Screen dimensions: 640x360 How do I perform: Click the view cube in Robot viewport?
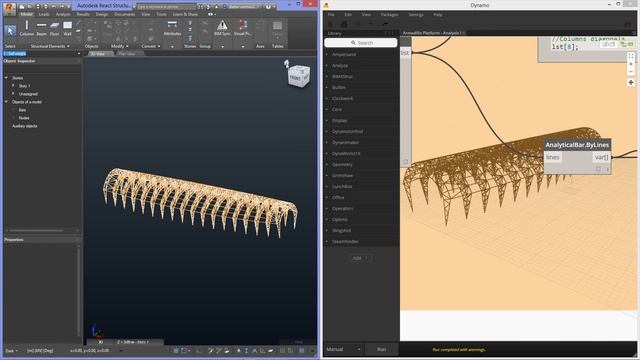click(298, 75)
